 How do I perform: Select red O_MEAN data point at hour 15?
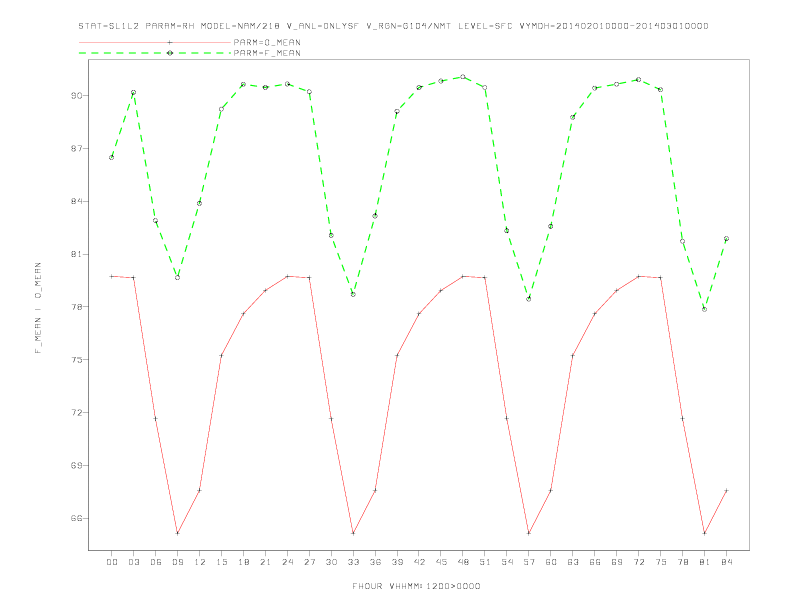(221, 355)
